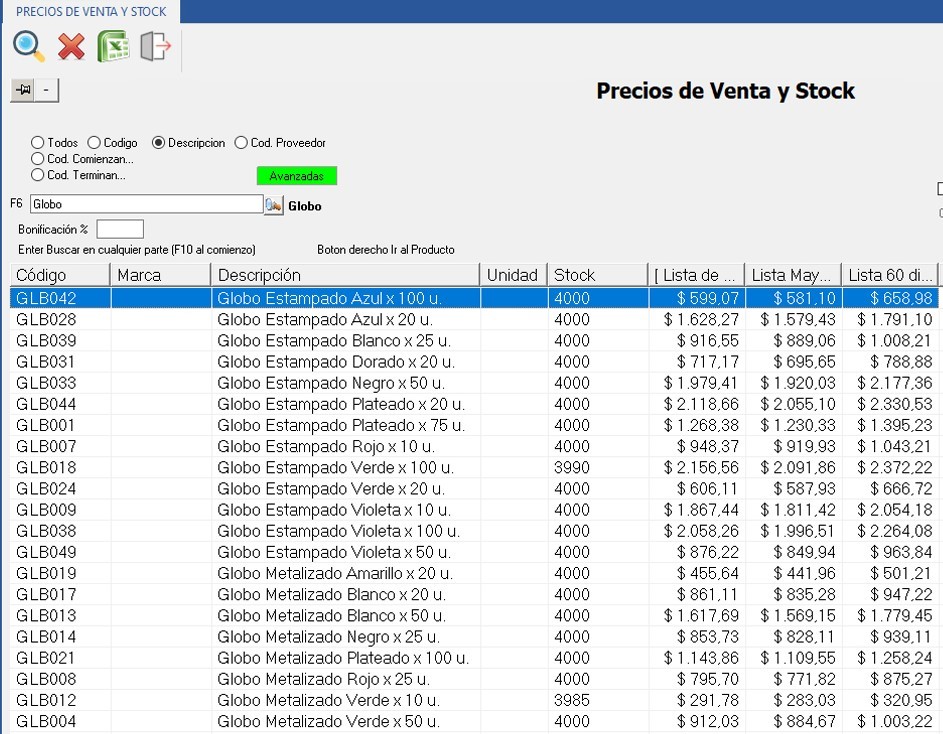Select the Cod. Terminan radio option

pos(38,175)
